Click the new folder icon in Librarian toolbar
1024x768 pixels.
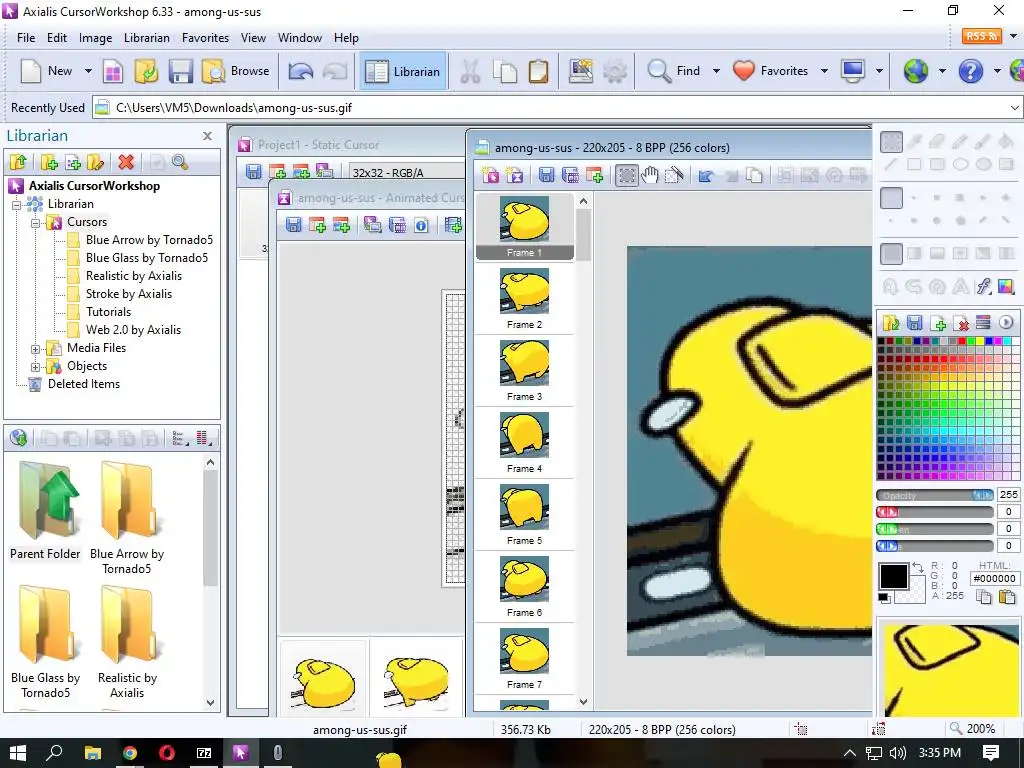[x=49, y=162]
